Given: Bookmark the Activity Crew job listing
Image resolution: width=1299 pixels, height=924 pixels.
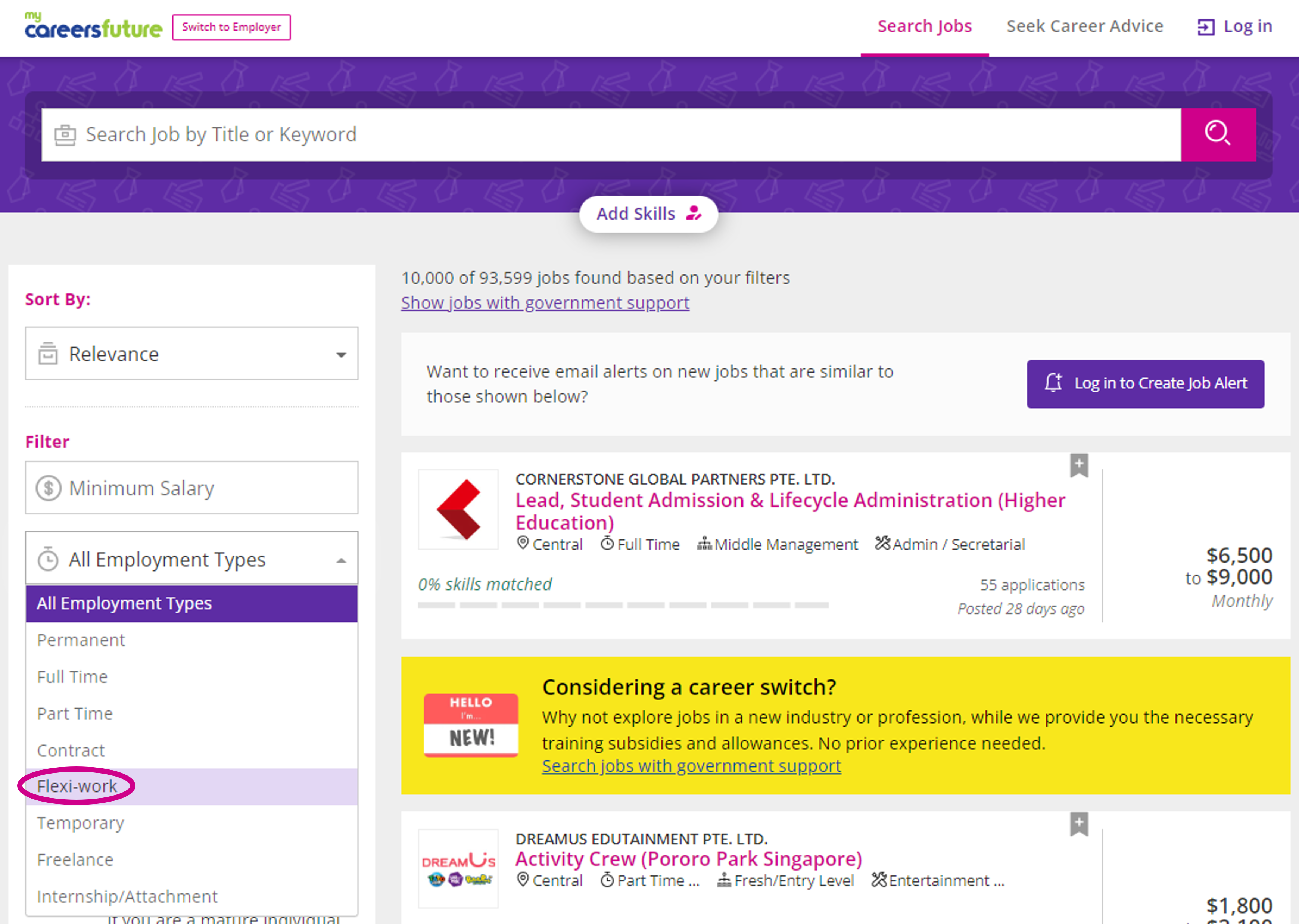Looking at the screenshot, I should 1079,824.
